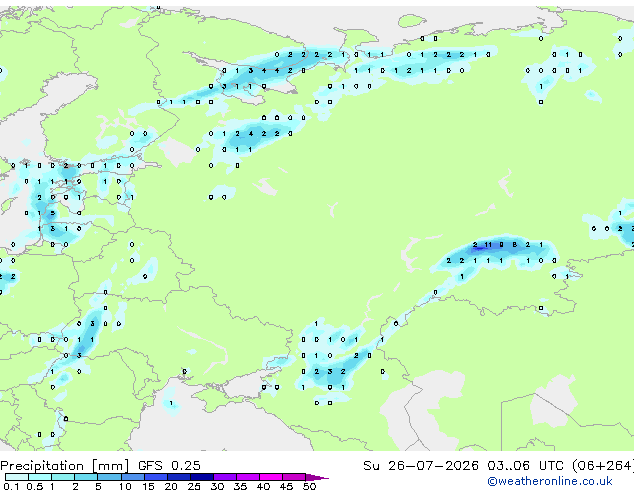
Task: Click the '10' legend scale value
Action: 125,486
